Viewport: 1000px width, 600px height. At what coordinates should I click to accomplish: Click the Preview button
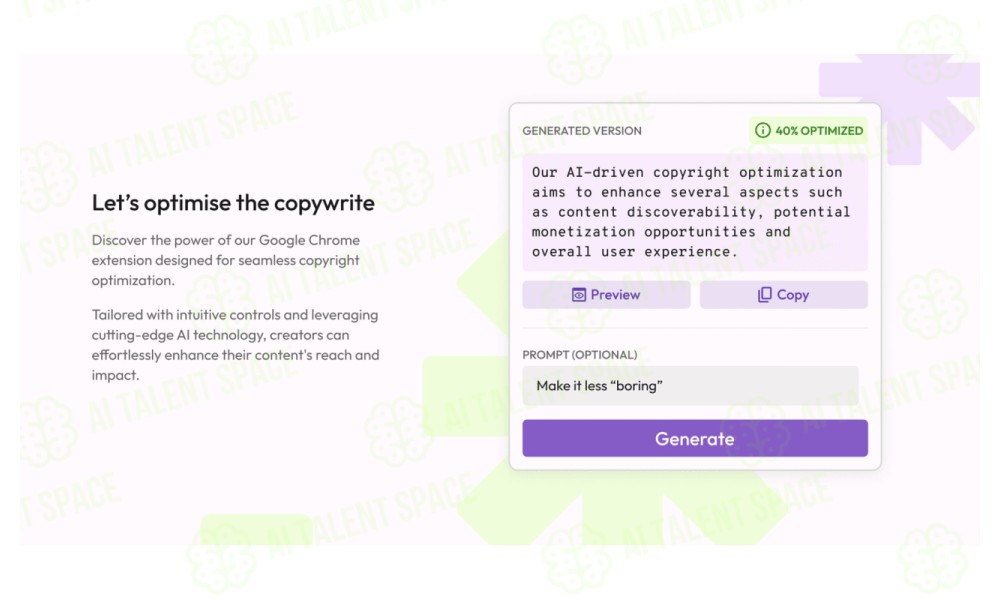click(606, 295)
